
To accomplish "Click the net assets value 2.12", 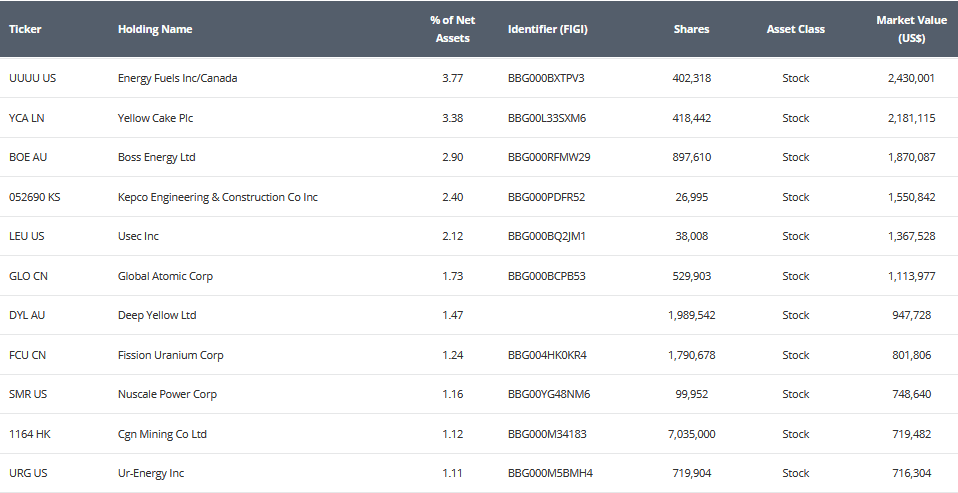I will pyautogui.click(x=453, y=236).
